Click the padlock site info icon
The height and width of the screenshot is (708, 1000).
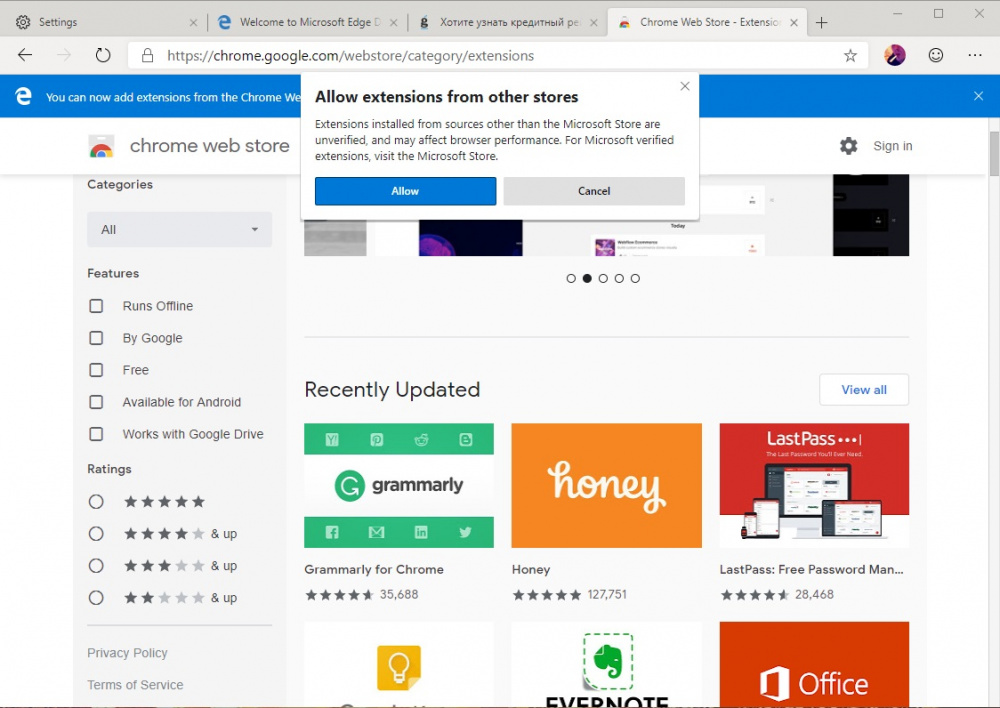coord(147,55)
